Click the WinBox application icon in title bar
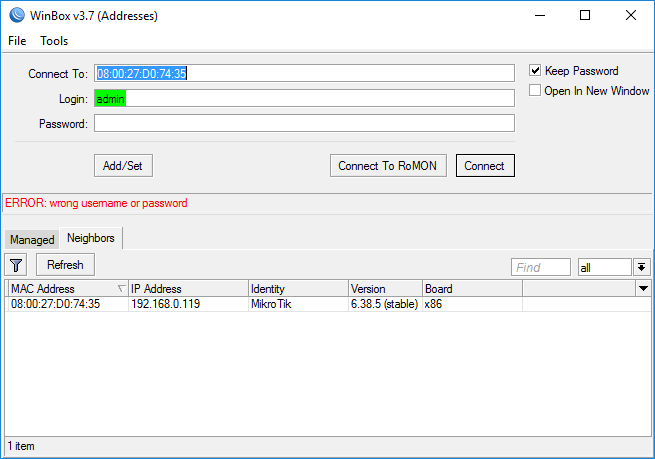The width and height of the screenshot is (655, 459). coord(17,15)
